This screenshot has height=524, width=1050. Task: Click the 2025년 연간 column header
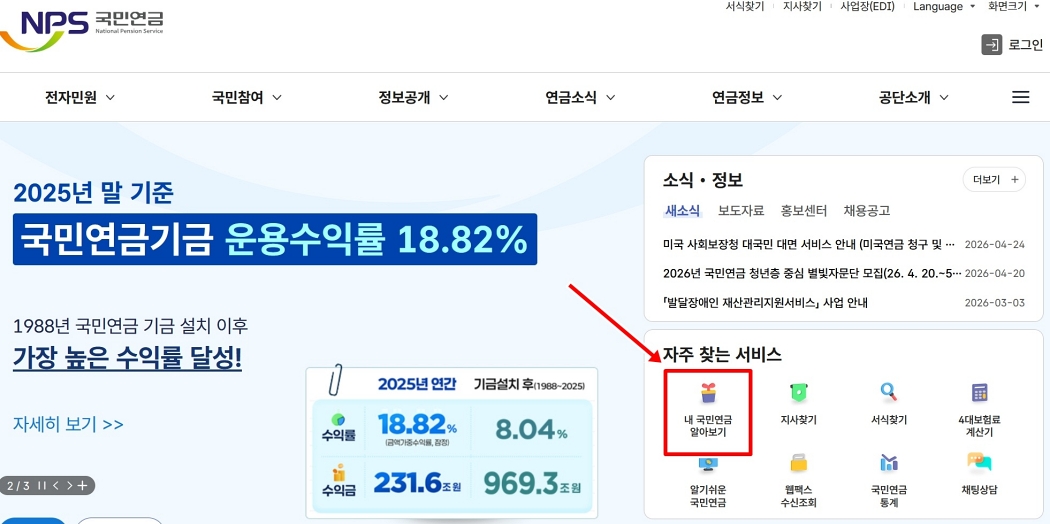click(x=417, y=384)
